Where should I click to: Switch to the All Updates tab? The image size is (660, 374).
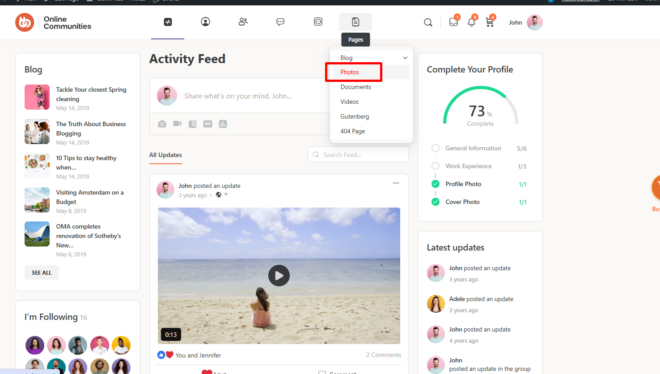pos(165,155)
